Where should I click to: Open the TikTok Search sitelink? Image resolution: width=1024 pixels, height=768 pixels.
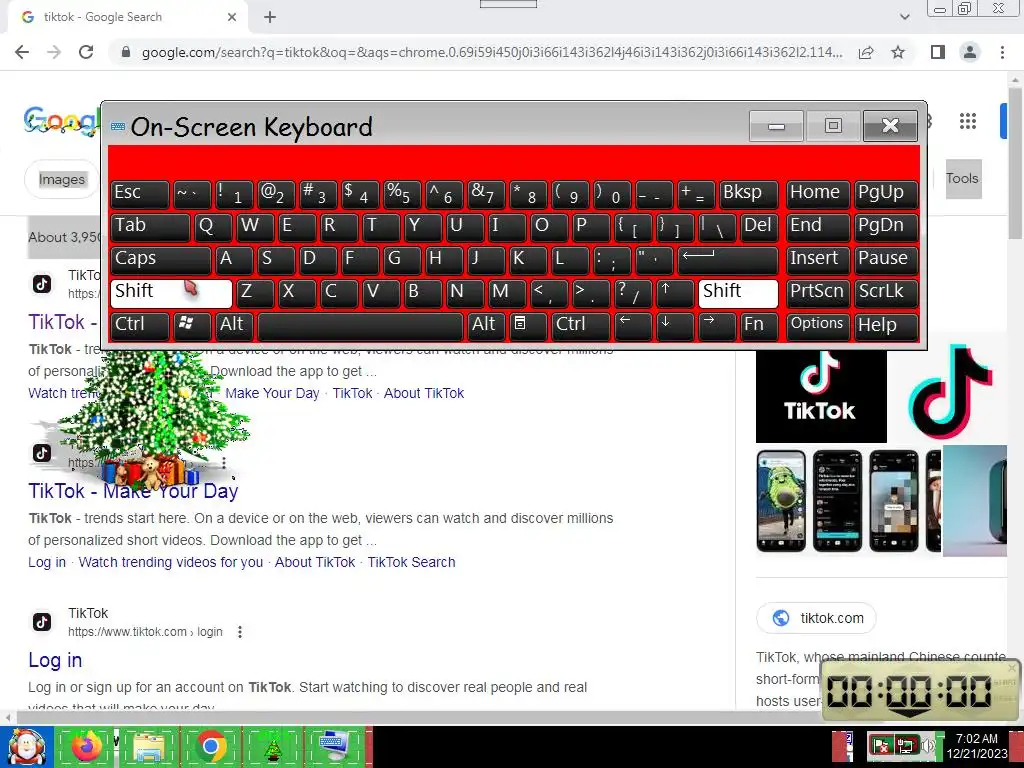point(411,562)
